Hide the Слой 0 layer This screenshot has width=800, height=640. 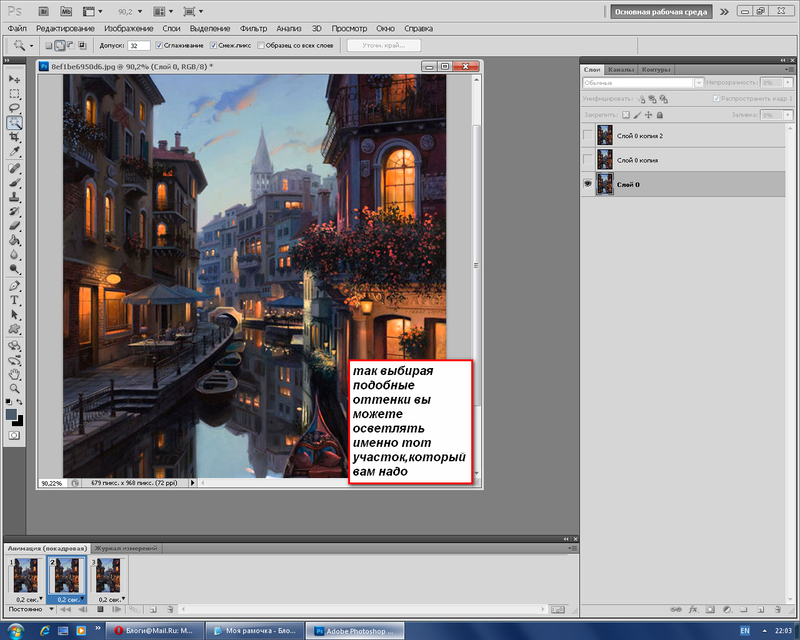588,184
